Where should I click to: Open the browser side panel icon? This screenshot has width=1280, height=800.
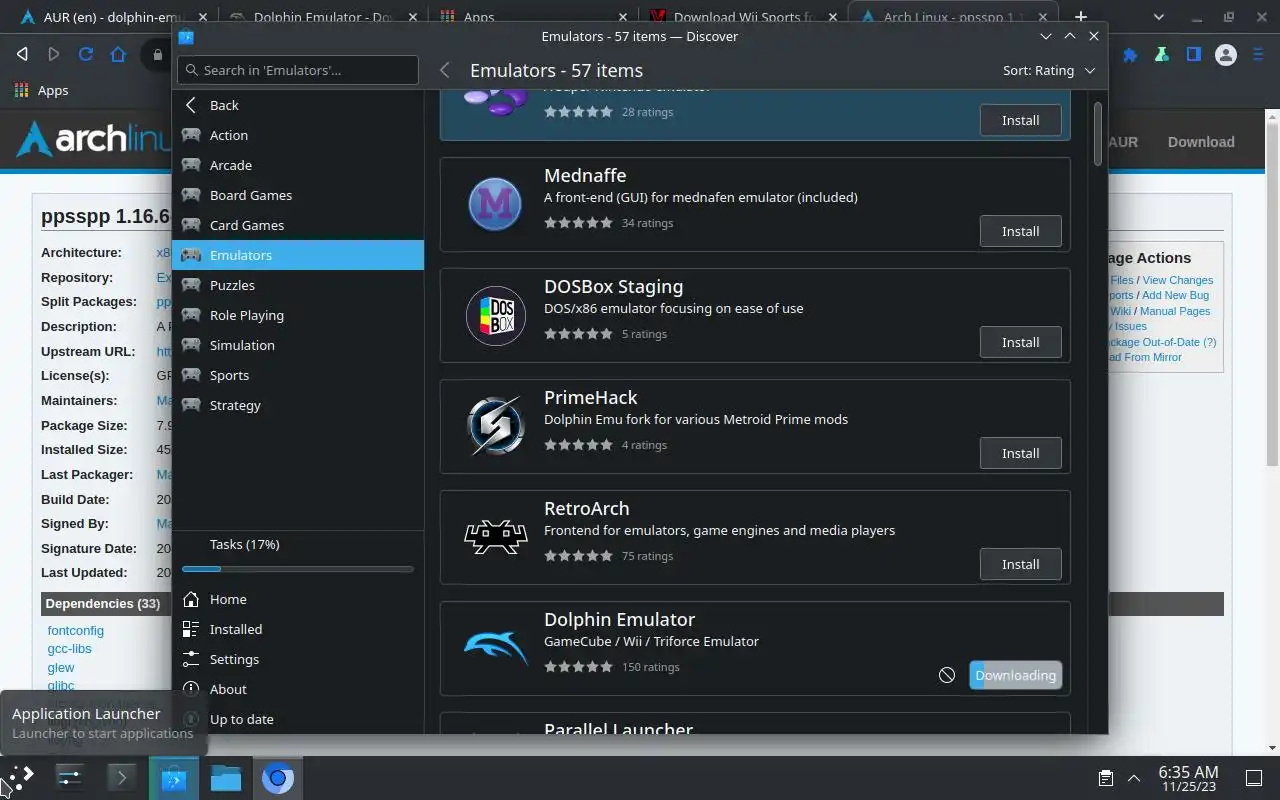click(x=1193, y=55)
